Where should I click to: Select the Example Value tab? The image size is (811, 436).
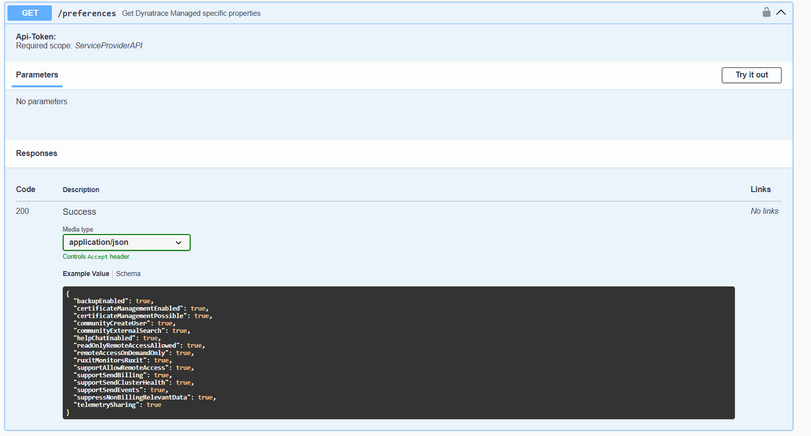(x=86, y=273)
